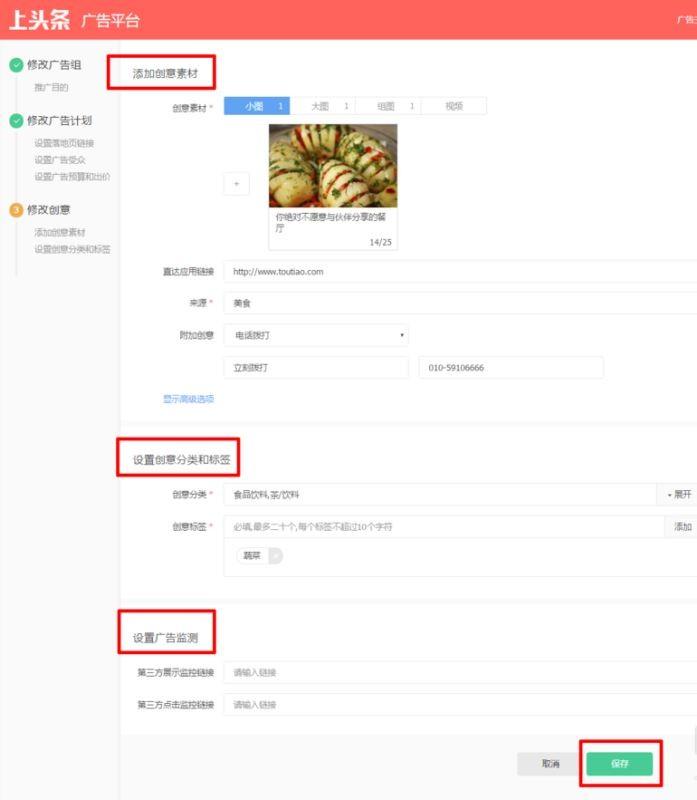Select the 组图 material tab

pos(388,106)
